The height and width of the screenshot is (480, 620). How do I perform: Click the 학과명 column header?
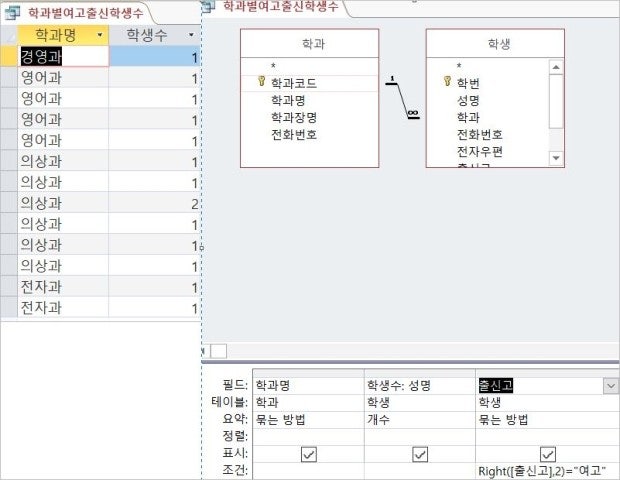[63, 35]
